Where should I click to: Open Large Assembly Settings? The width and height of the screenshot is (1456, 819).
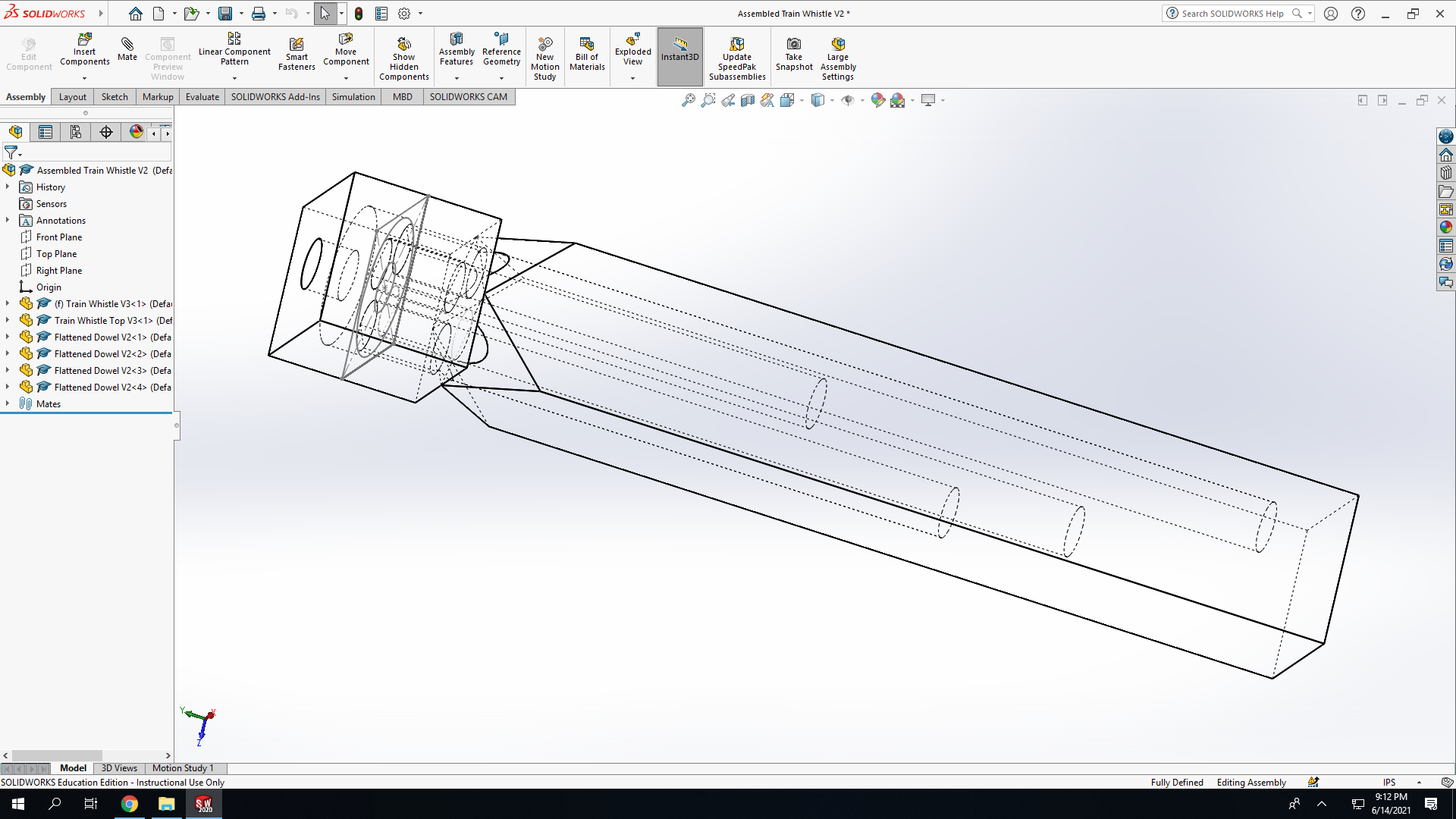point(838,58)
